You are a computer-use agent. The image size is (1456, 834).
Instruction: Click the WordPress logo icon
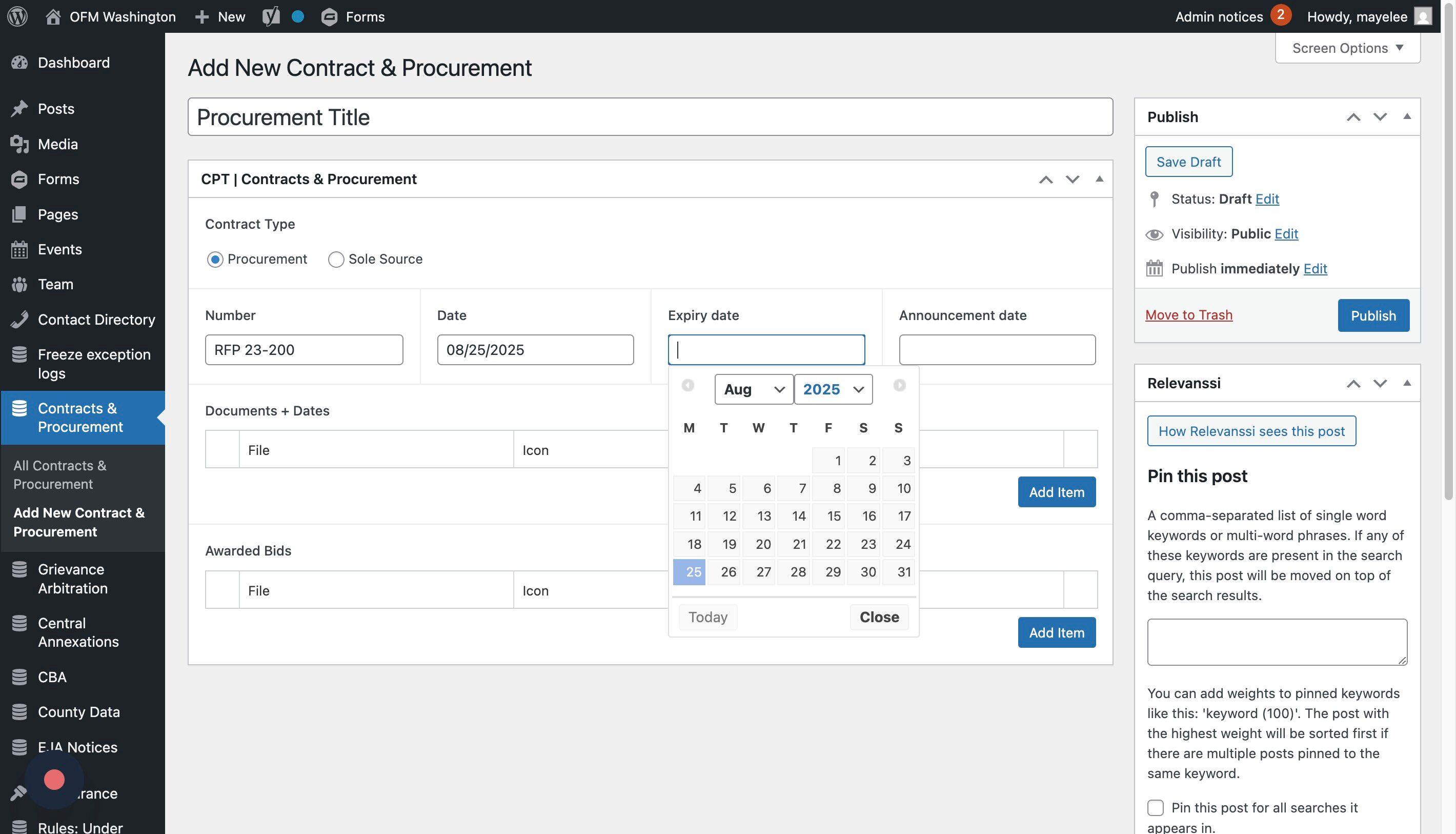pyautogui.click(x=17, y=16)
